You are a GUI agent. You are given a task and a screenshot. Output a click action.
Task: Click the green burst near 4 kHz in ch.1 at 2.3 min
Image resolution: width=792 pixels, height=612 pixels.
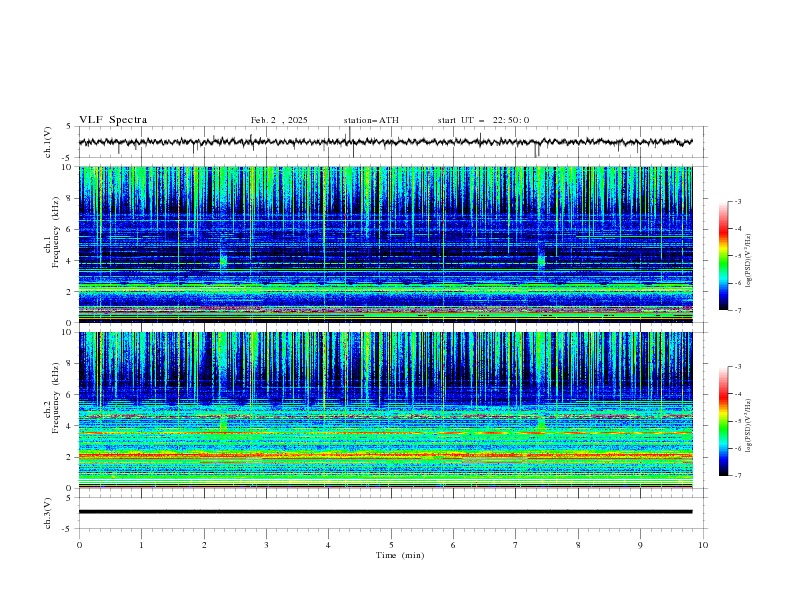[x=223, y=261]
